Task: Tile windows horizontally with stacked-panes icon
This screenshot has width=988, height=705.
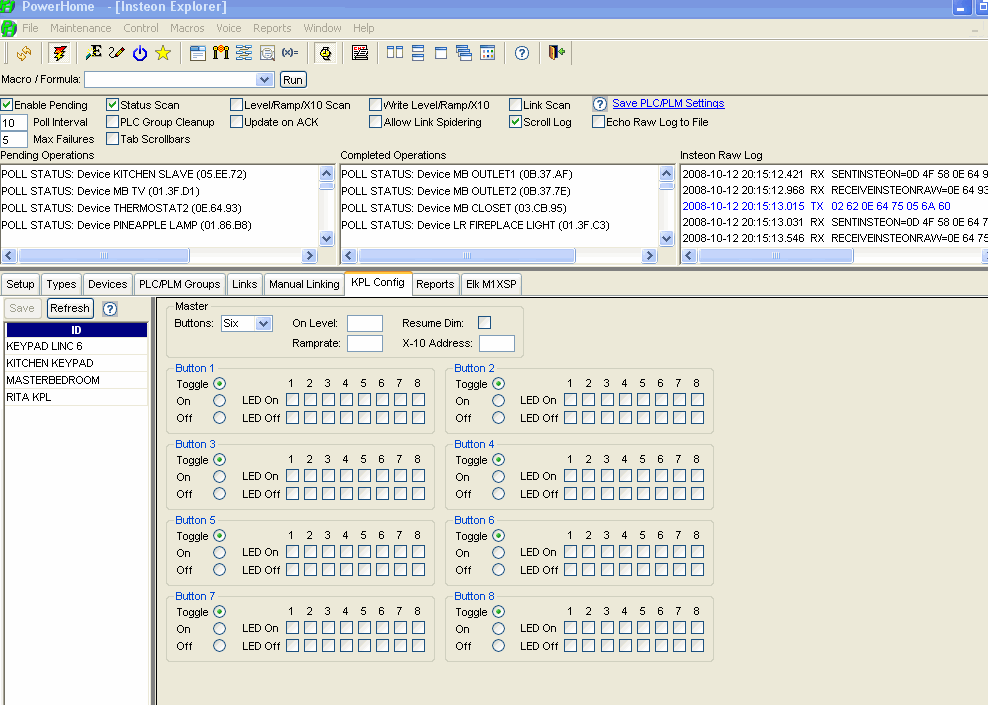Action: [418, 53]
